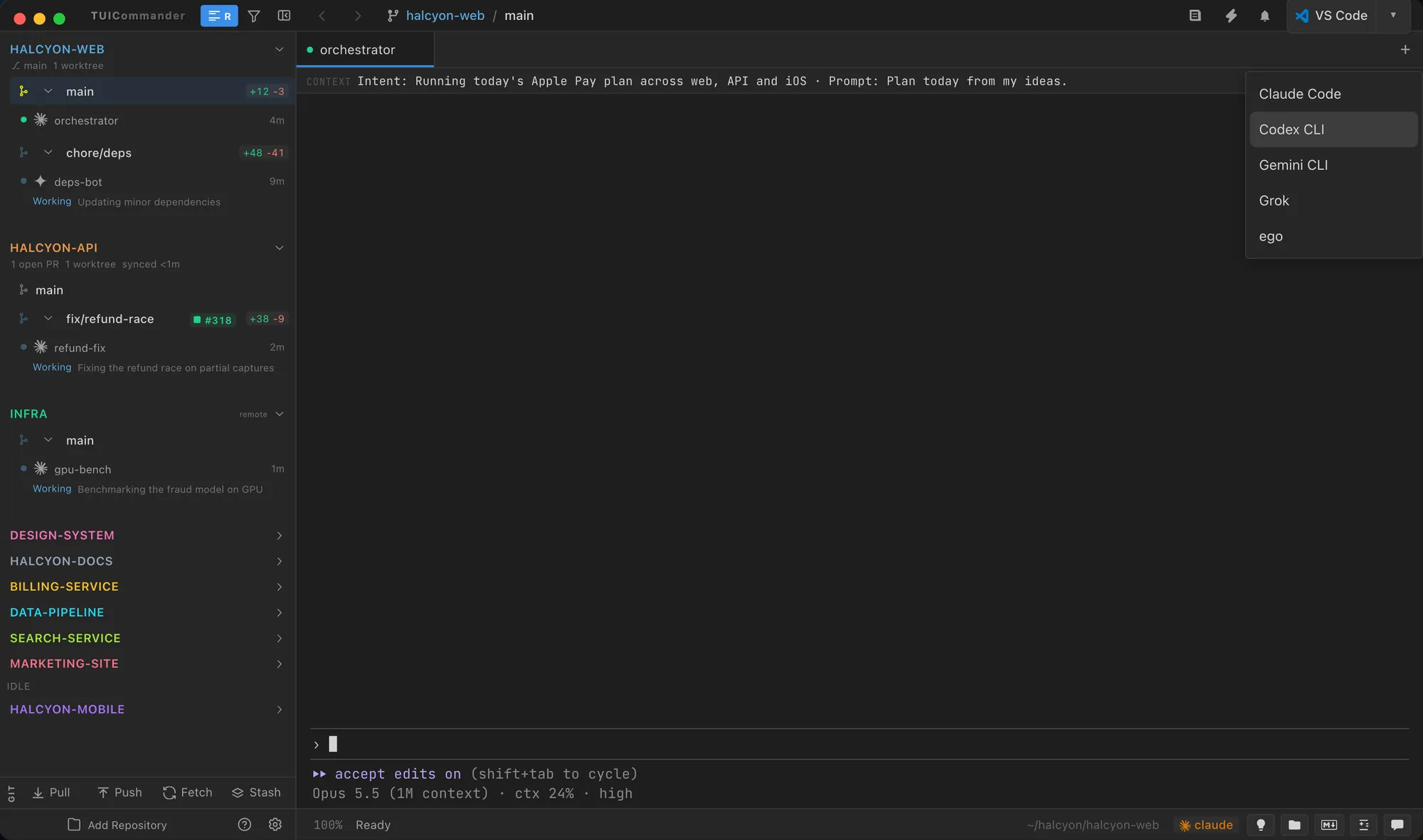Image resolution: width=1423 pixels, height=840 pixels.
Task: Collapse the INFRA repository section
Action: (x=279, y=414)
